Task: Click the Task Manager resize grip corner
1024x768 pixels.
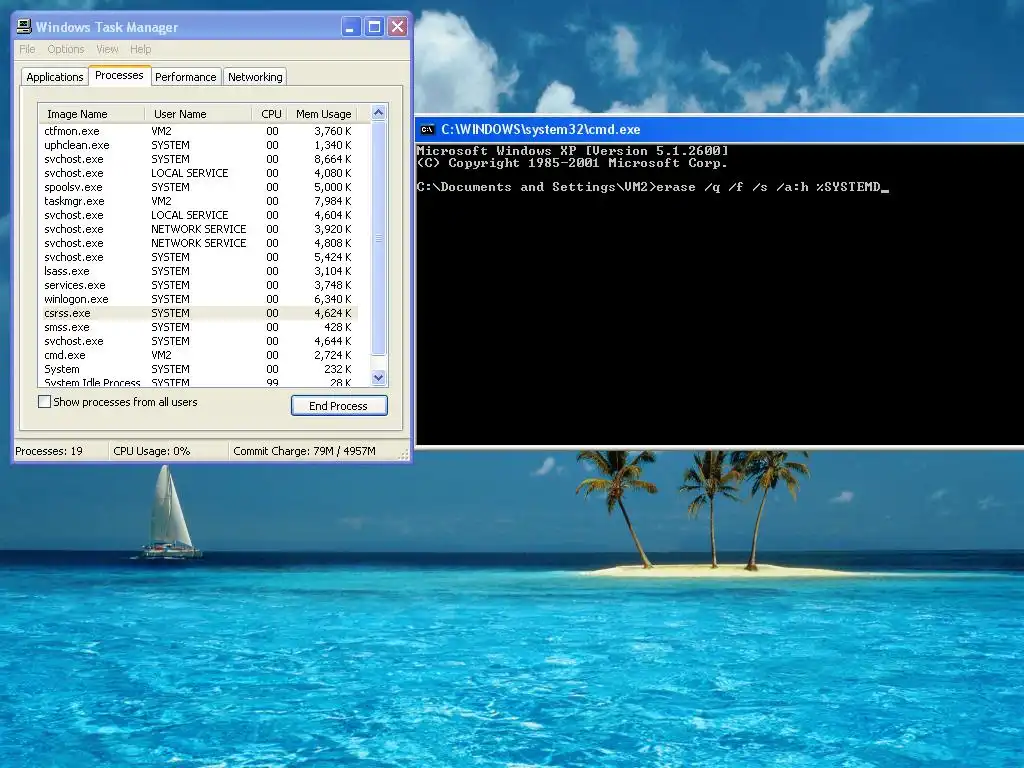Action: click(x=404, y=455)
